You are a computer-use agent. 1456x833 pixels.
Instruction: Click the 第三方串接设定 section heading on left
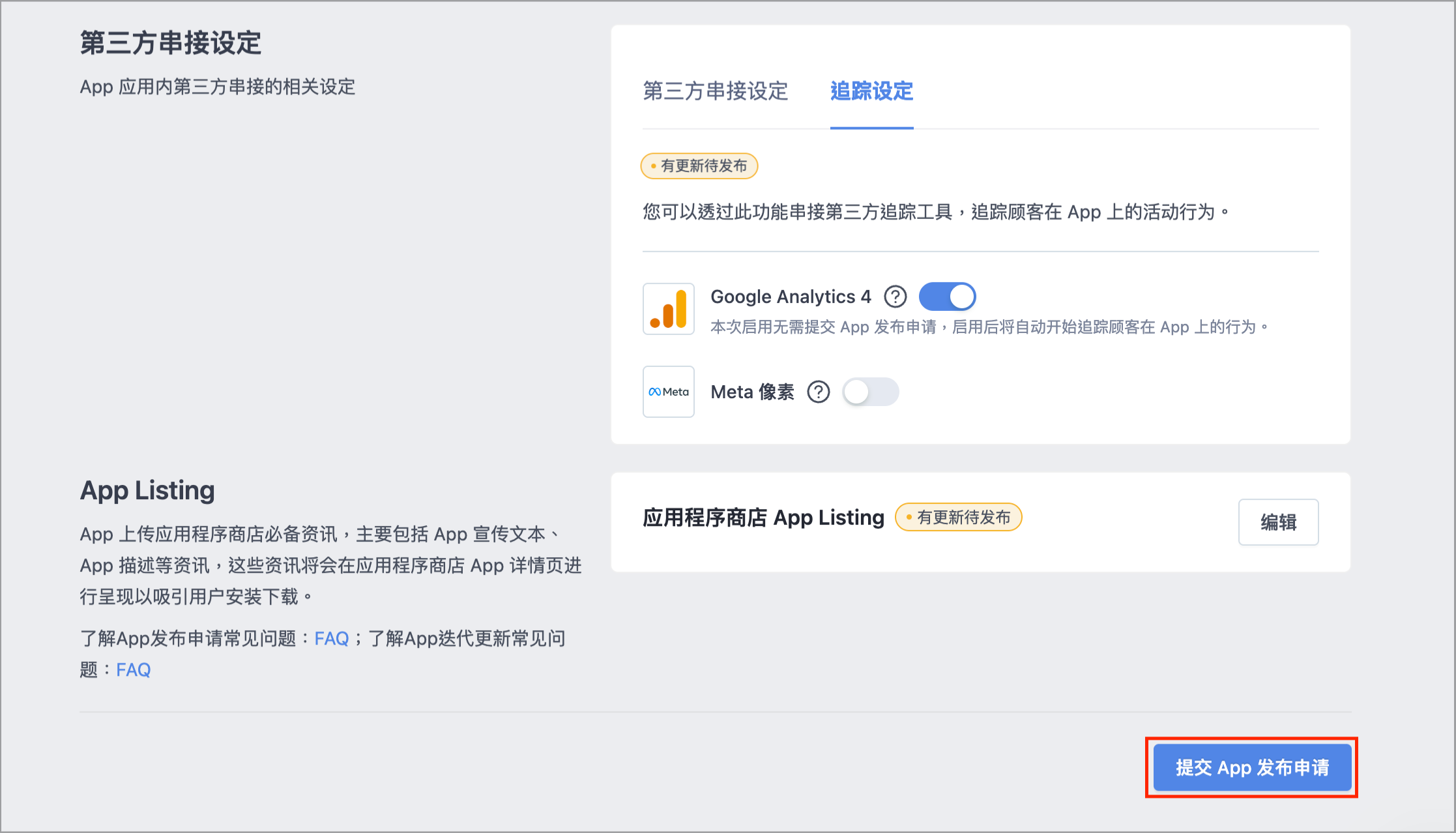pos(171,43)
